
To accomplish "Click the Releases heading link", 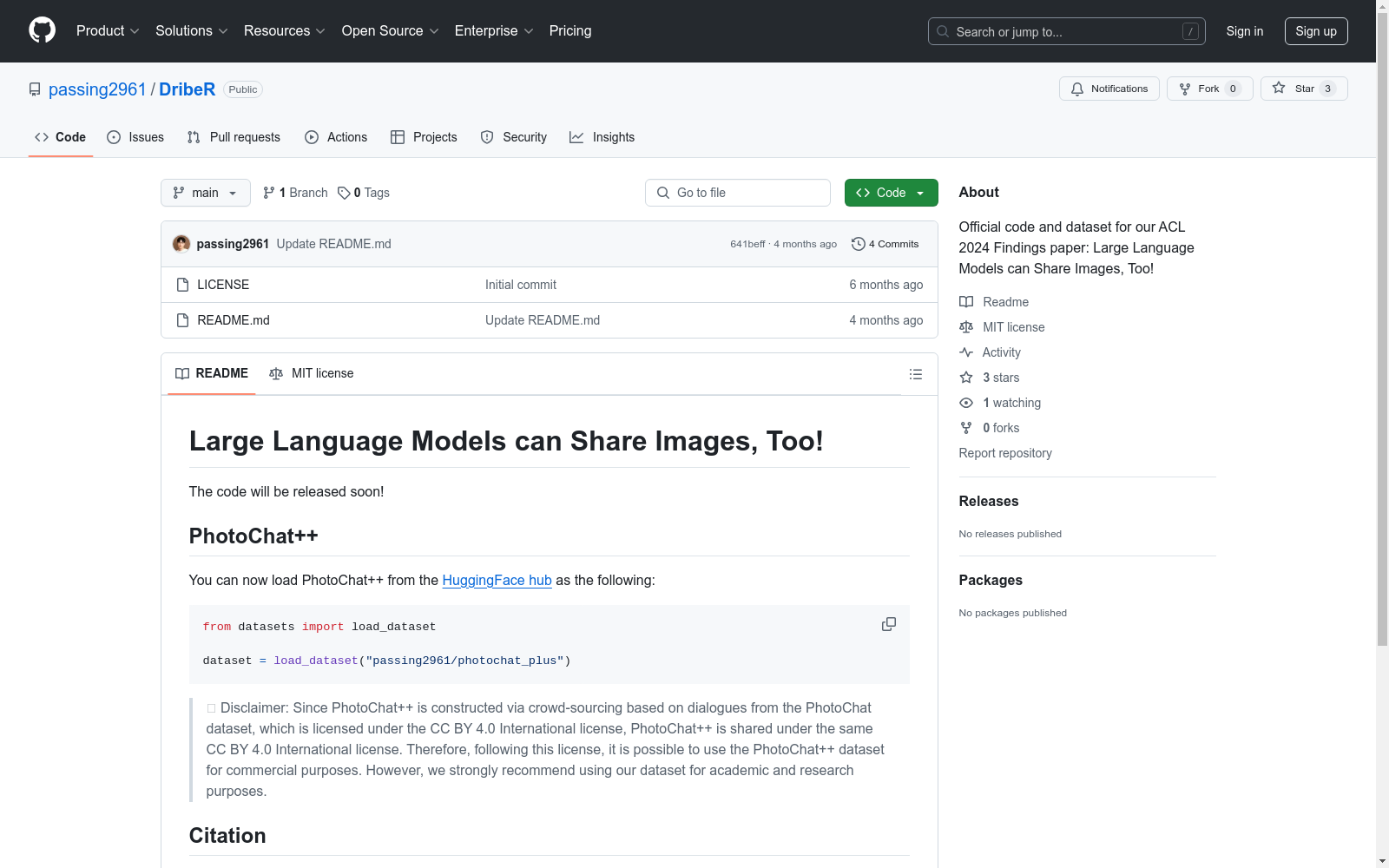I will click(x=989, y=501).
